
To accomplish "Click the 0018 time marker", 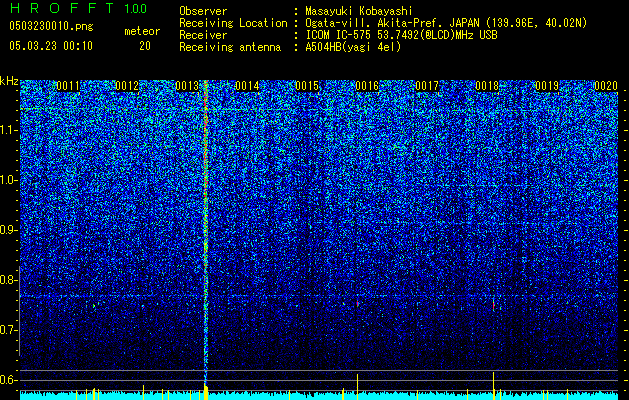I will pyautogui.click(x=487, y=86).
